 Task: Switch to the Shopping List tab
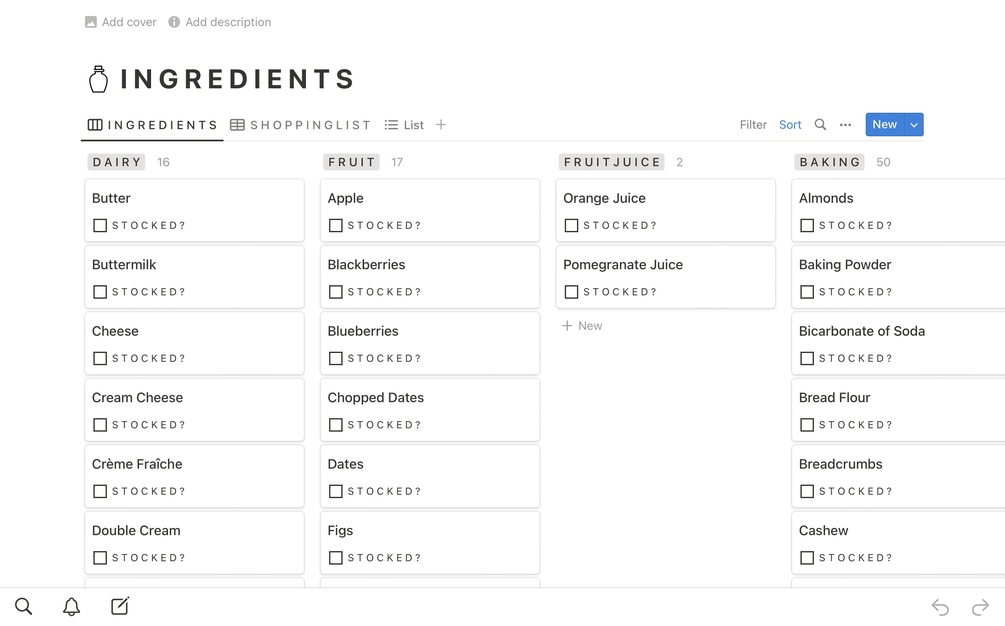point(300,125)
